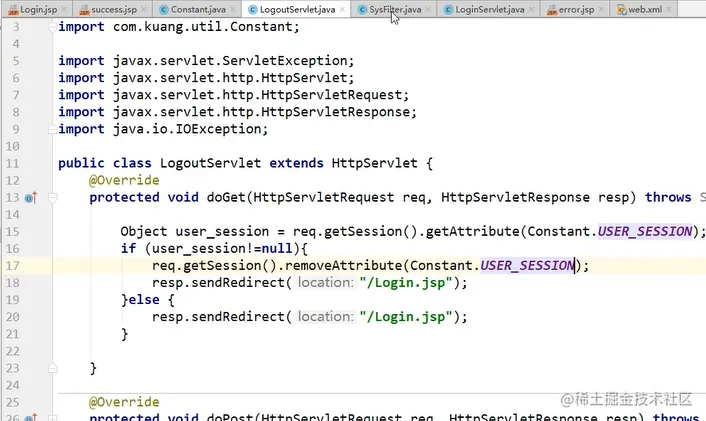Click the LoginServlet.java class icon in tab
This screenshot has height=421, width=706.
pos(448,9)
